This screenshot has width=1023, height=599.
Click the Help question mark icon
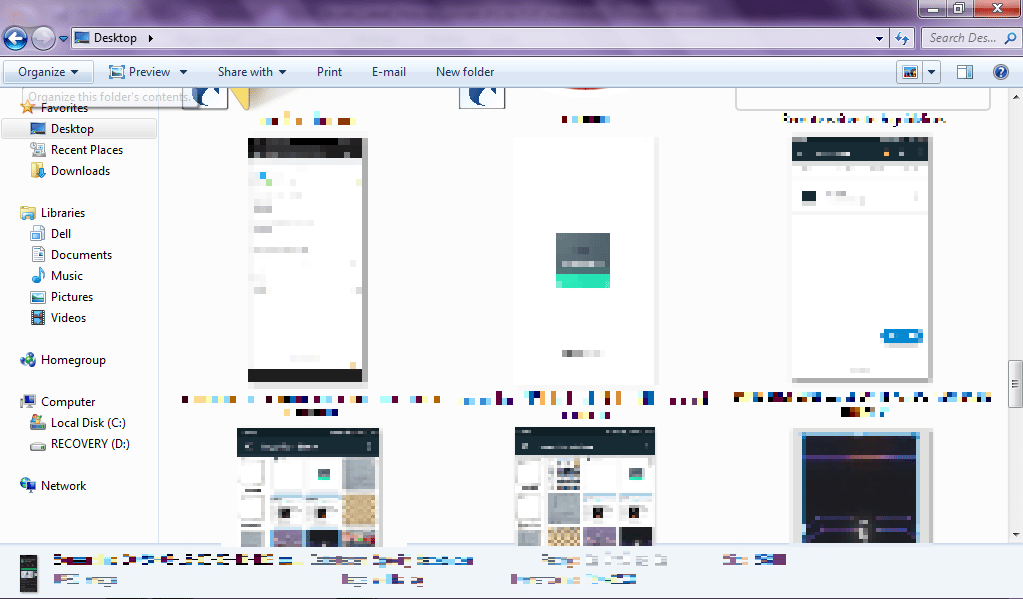tap(1001, 72)
